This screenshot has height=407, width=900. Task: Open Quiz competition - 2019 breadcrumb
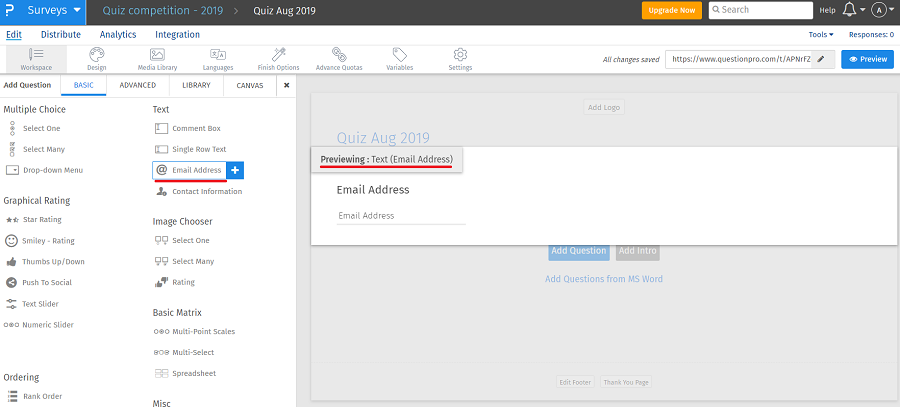(x=164, y=10)
